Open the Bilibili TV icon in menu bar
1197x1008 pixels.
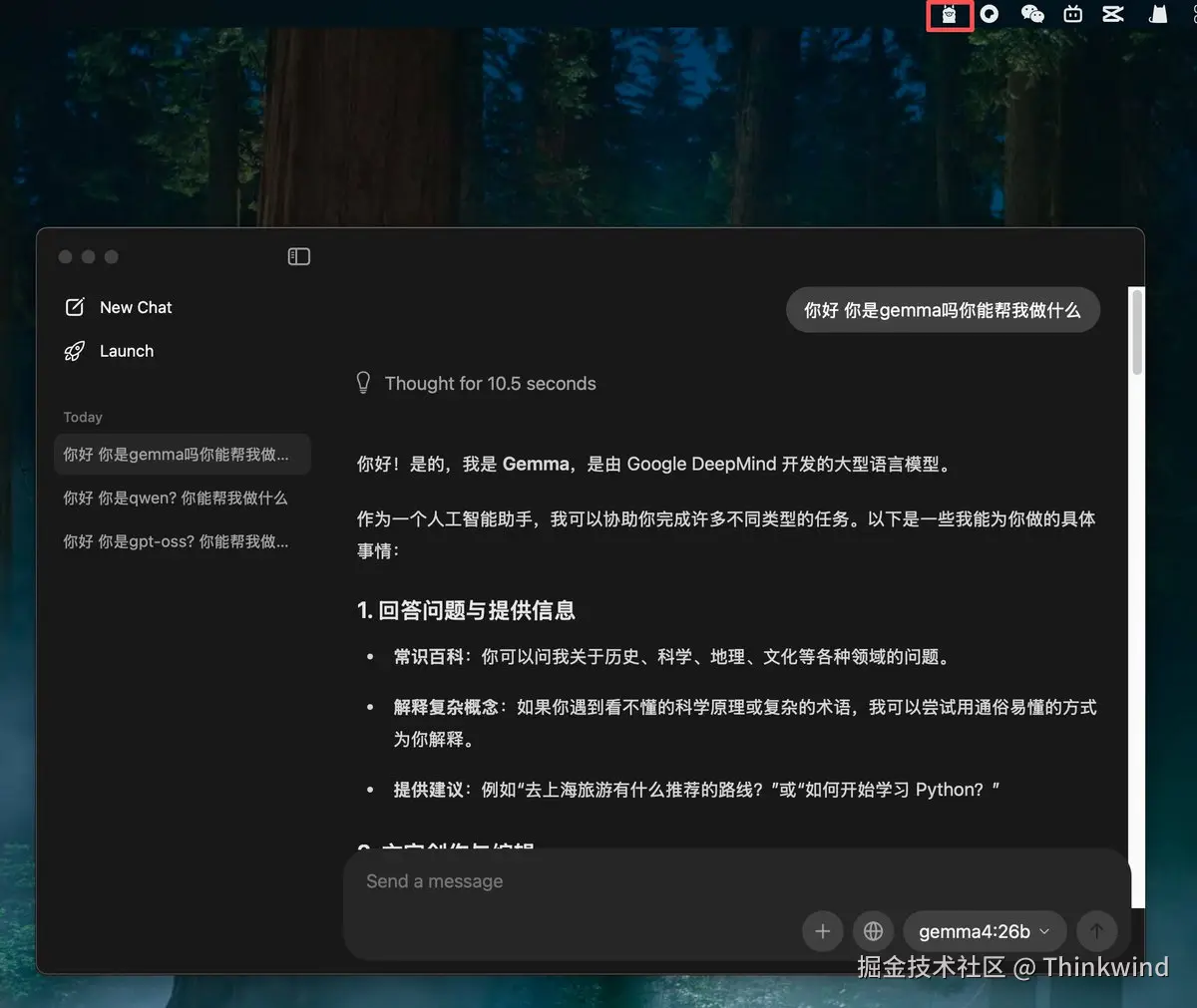1073,14
